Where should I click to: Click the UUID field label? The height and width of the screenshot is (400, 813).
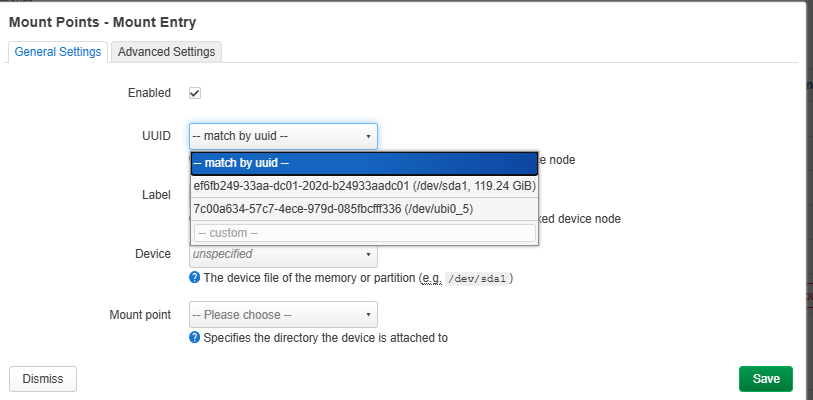[156, 136]
